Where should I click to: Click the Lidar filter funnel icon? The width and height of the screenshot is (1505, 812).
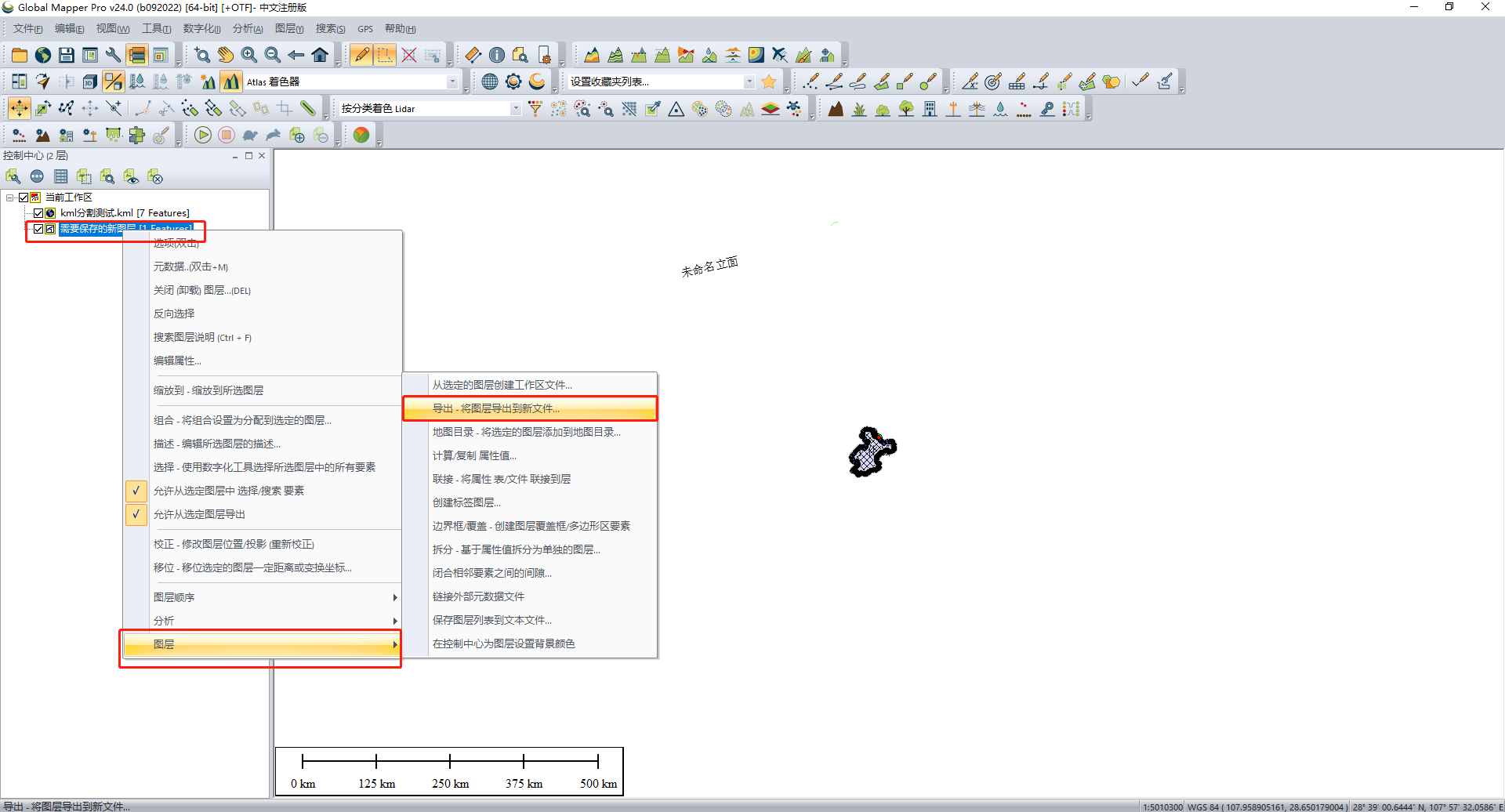point(535,109)
